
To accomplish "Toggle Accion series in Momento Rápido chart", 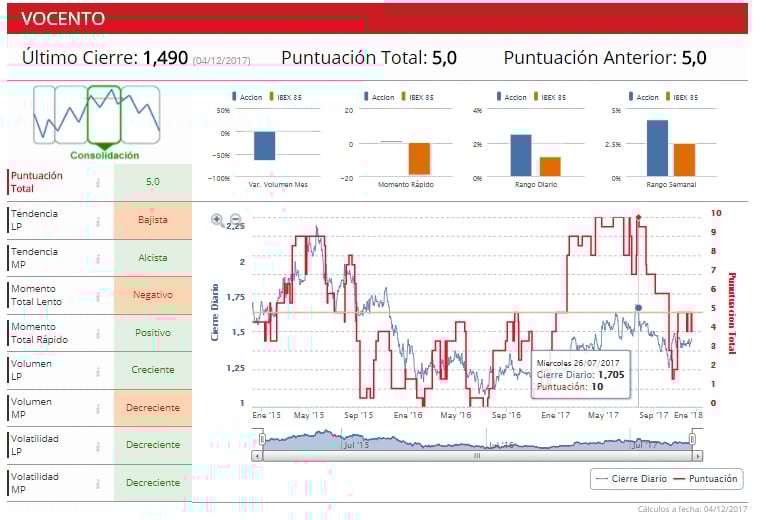I will point(379,97).
